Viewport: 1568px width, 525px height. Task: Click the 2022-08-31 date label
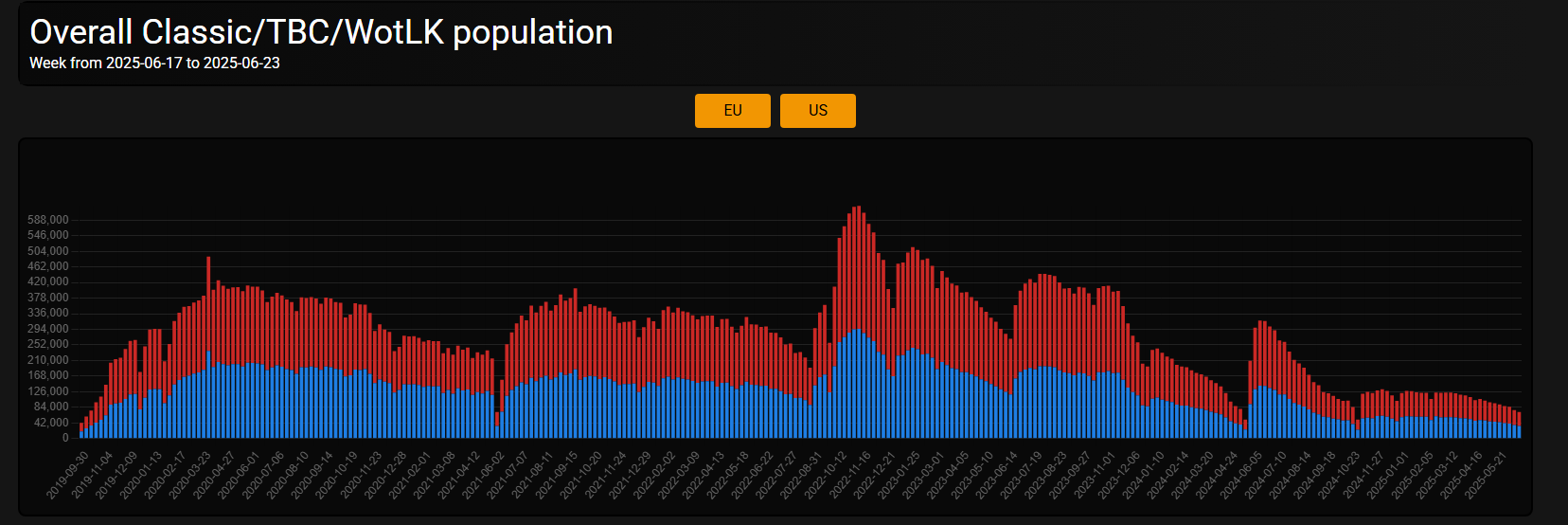[x=801, y=475]
